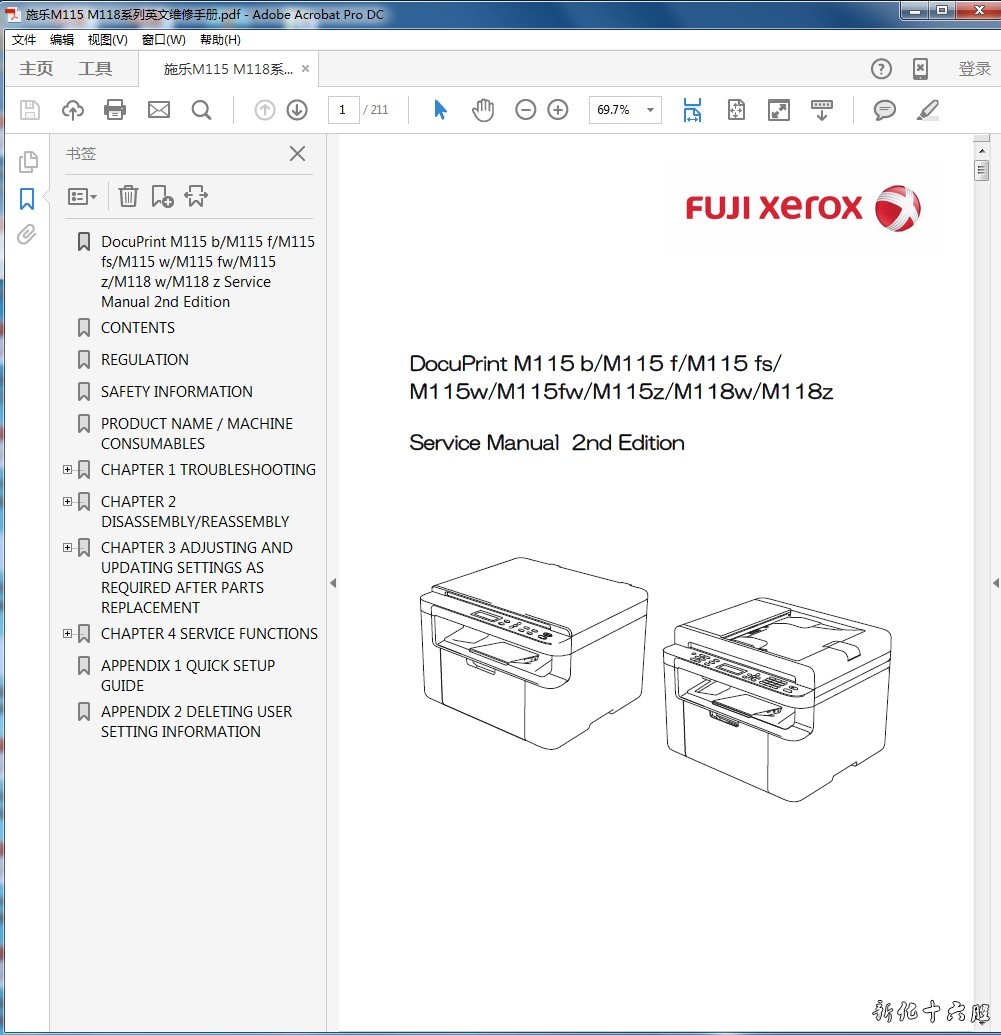Expand CHAPTER 4 SERVICE FUNCTIONS bookmark

[68, 634]
